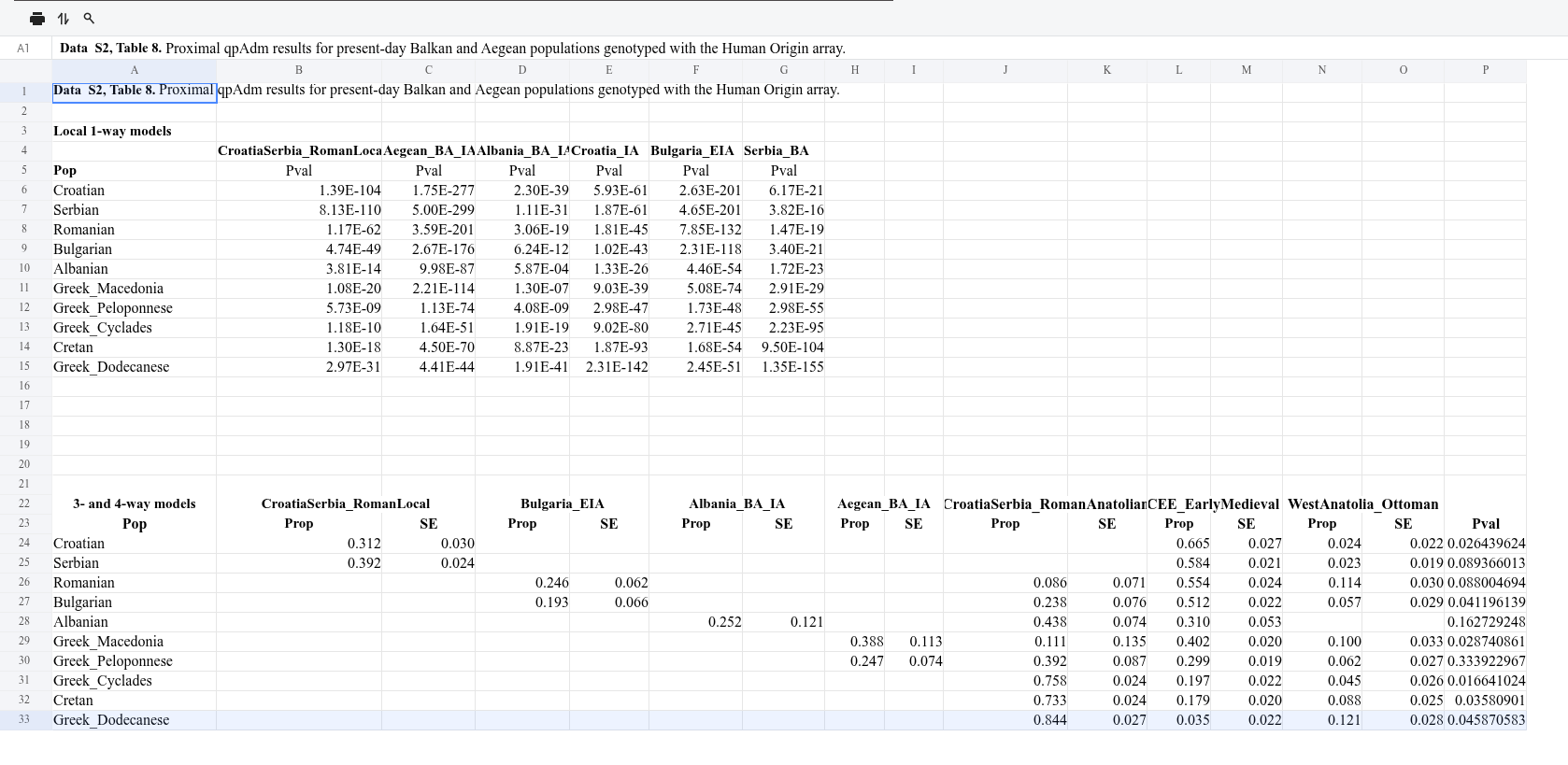Click the value 0.121 in Greek_Dodecanese row
The width and height of the screenshot is (1568, 765).
tap(1345, 719)
